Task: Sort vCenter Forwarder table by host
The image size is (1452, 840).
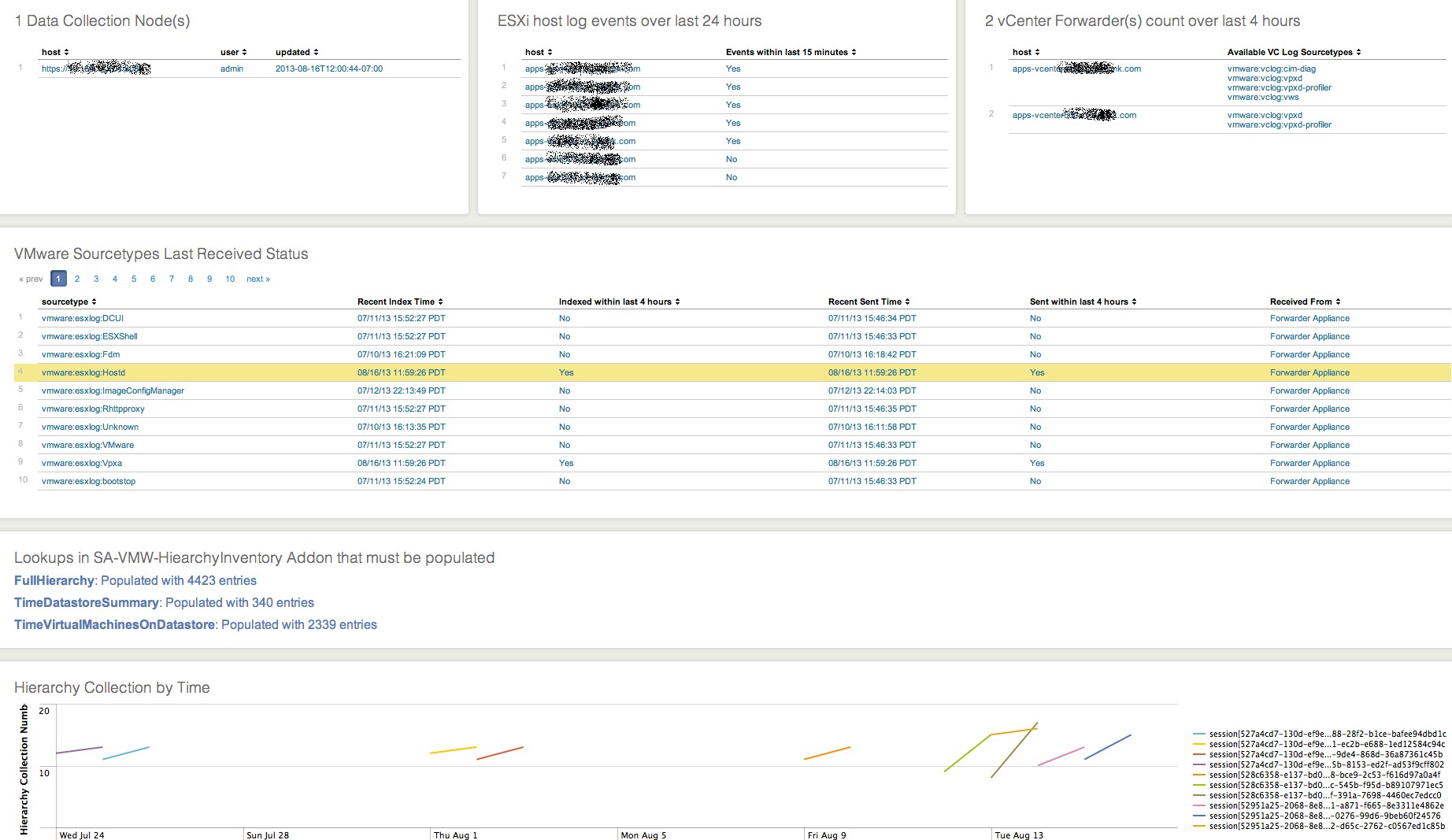Action: 1026,52
